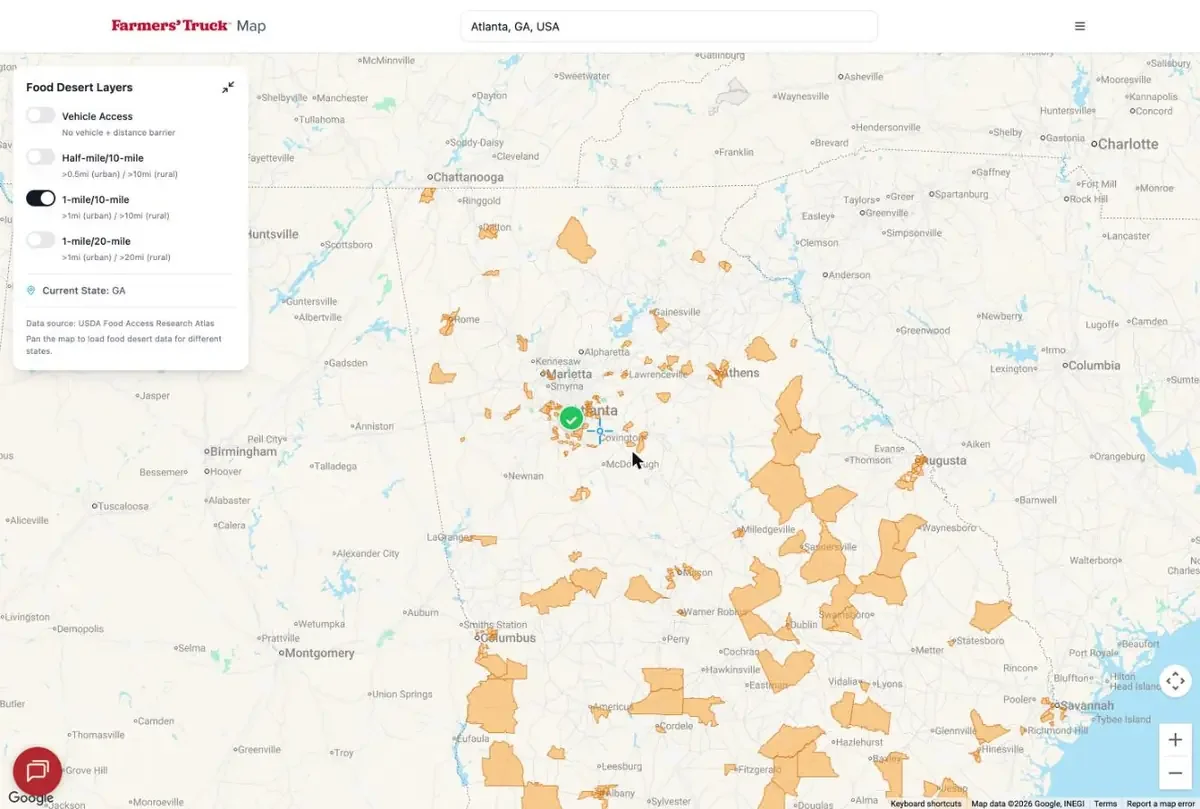Zoom in on the map
The height and width of the screenshot is (809, 1200).
[x=1175, y=740]
